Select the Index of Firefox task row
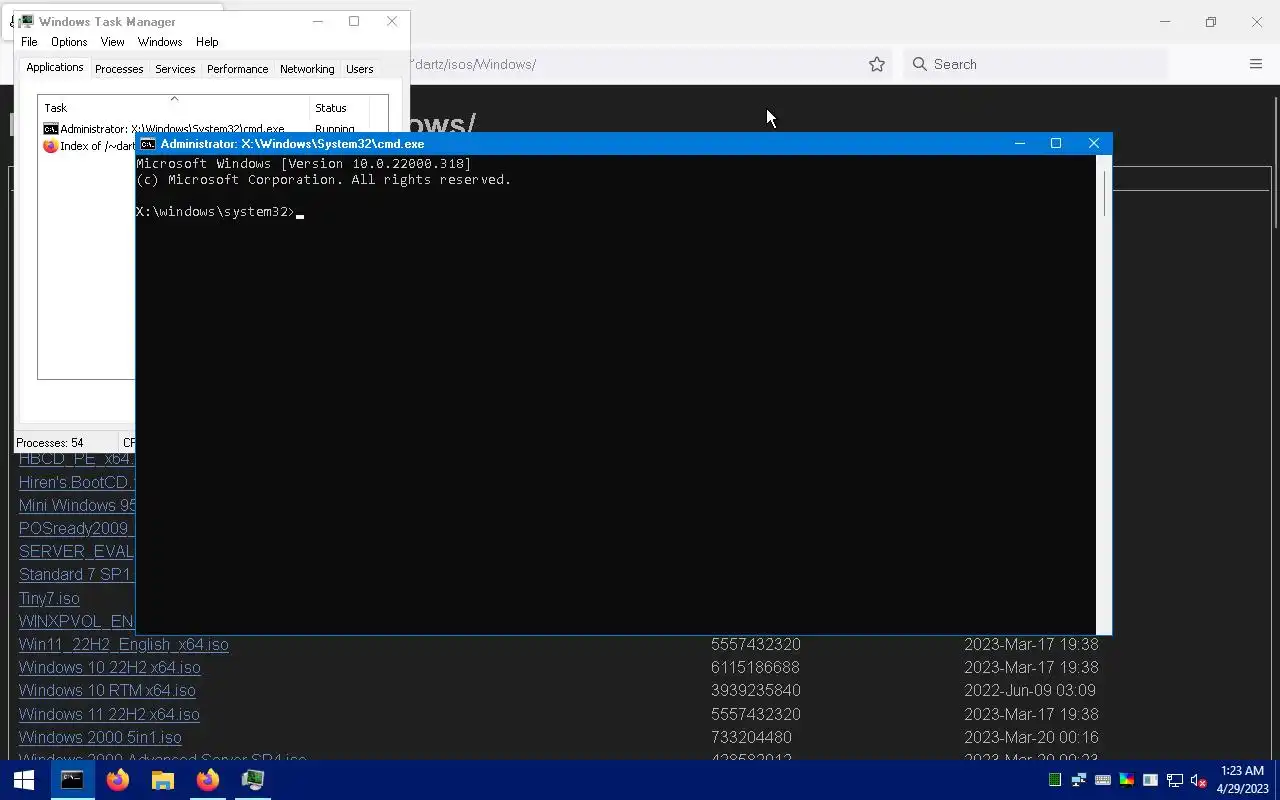This screenshot has height=800, width=1280. (x=88, y=146)
